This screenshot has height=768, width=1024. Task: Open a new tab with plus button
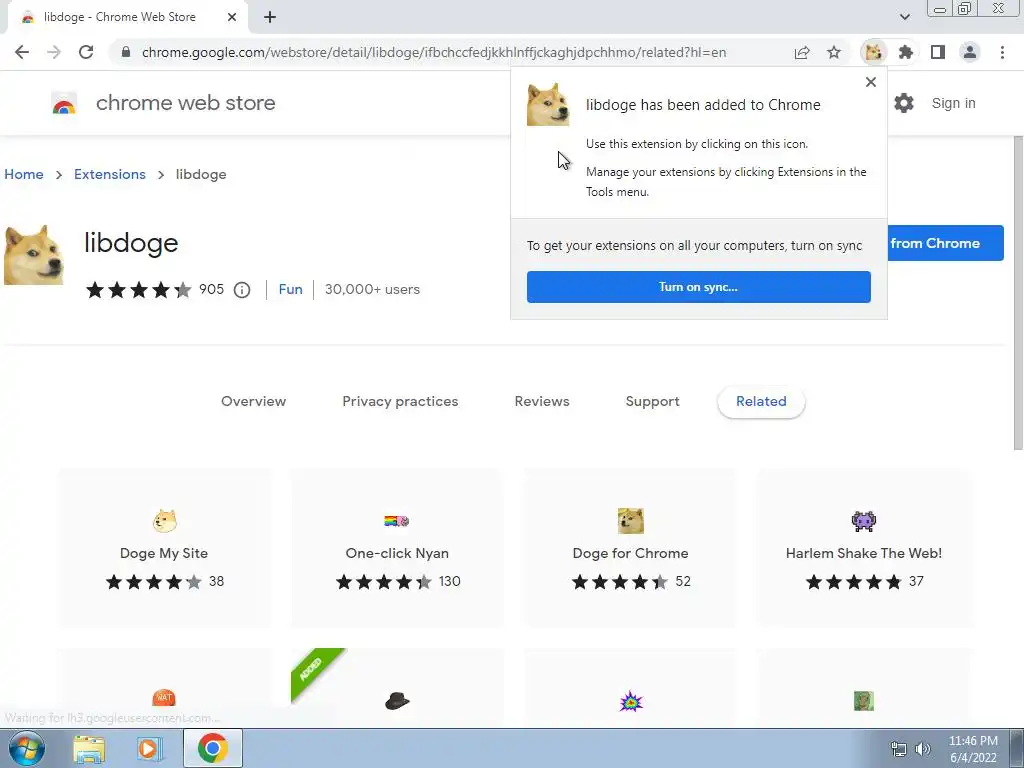point(270,18)
